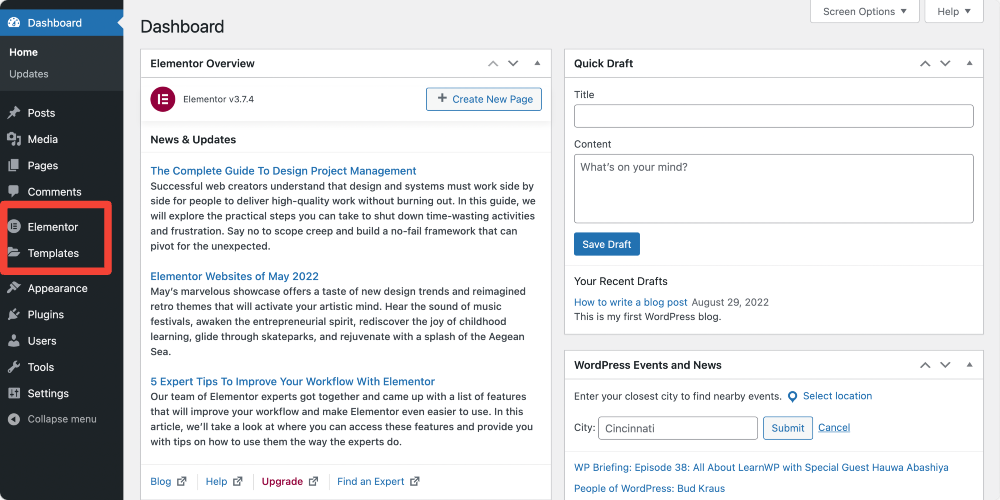
Task: Click the Comments bubble icon
Action: point(13,191)
